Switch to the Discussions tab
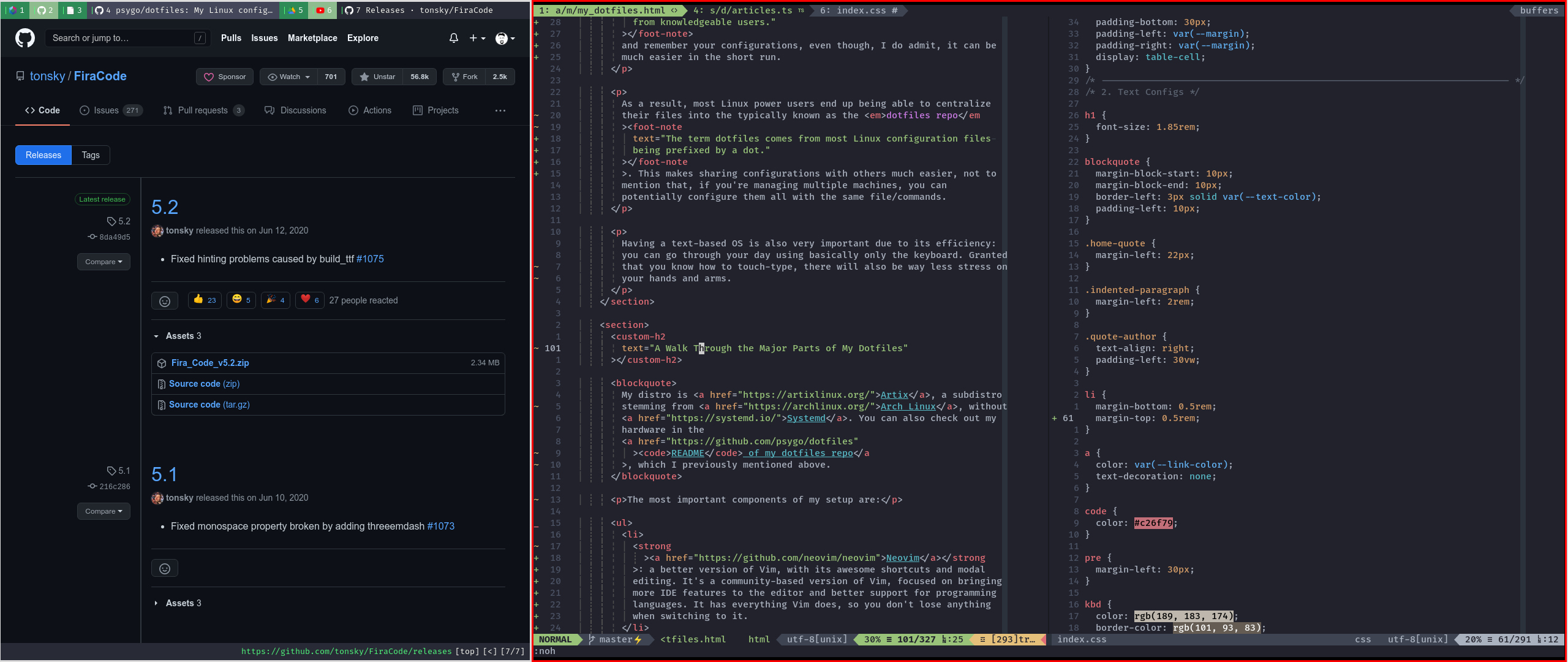1568x662 pixels. point(295,110)
